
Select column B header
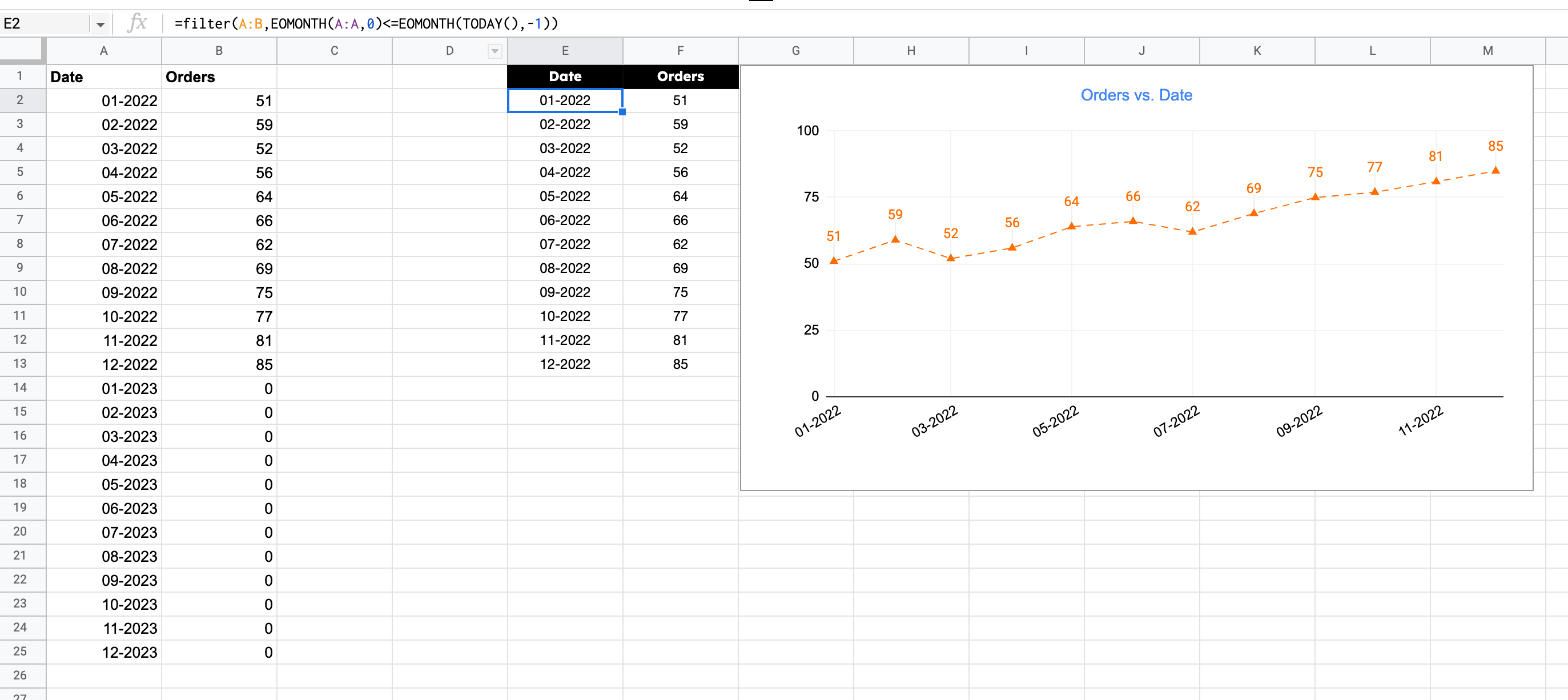219,51
